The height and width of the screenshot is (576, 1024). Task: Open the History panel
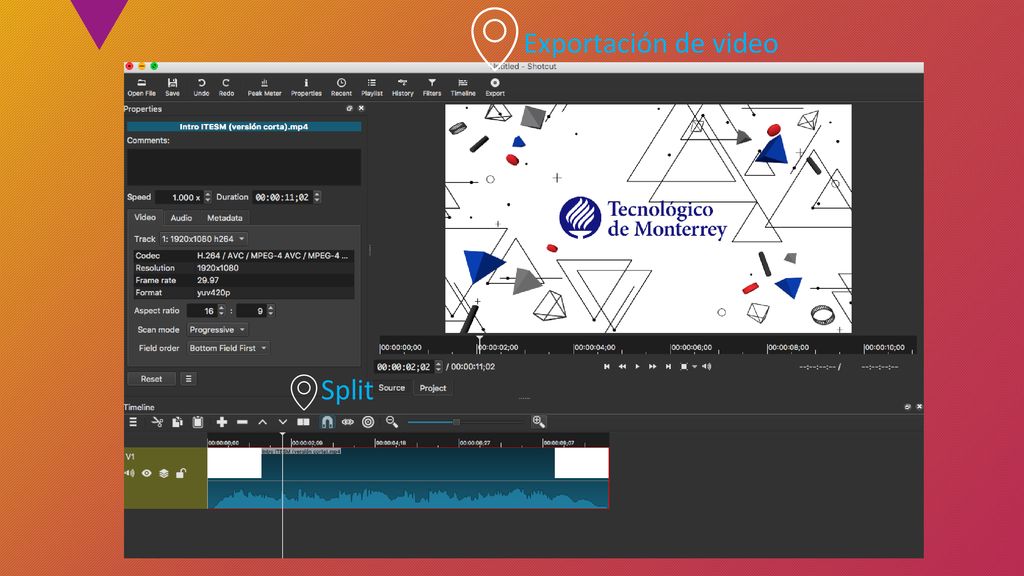tap(402, 88)
